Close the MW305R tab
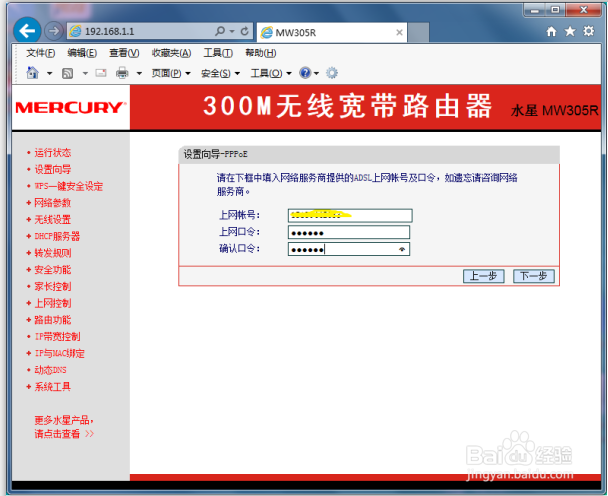This screenshot has width=608, height=496. pos(399,33)
